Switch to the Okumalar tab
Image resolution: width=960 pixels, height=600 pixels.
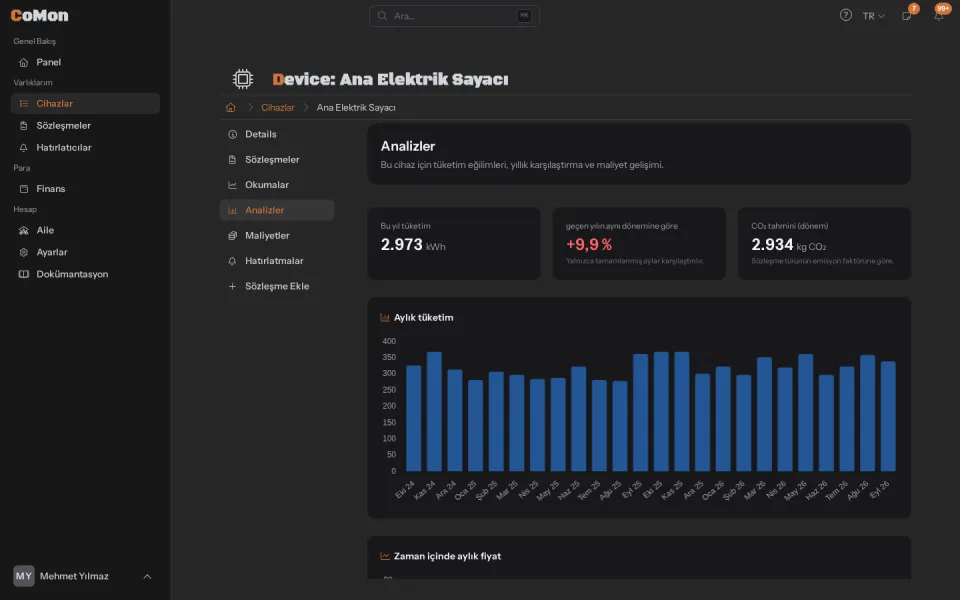pos(277,185)
